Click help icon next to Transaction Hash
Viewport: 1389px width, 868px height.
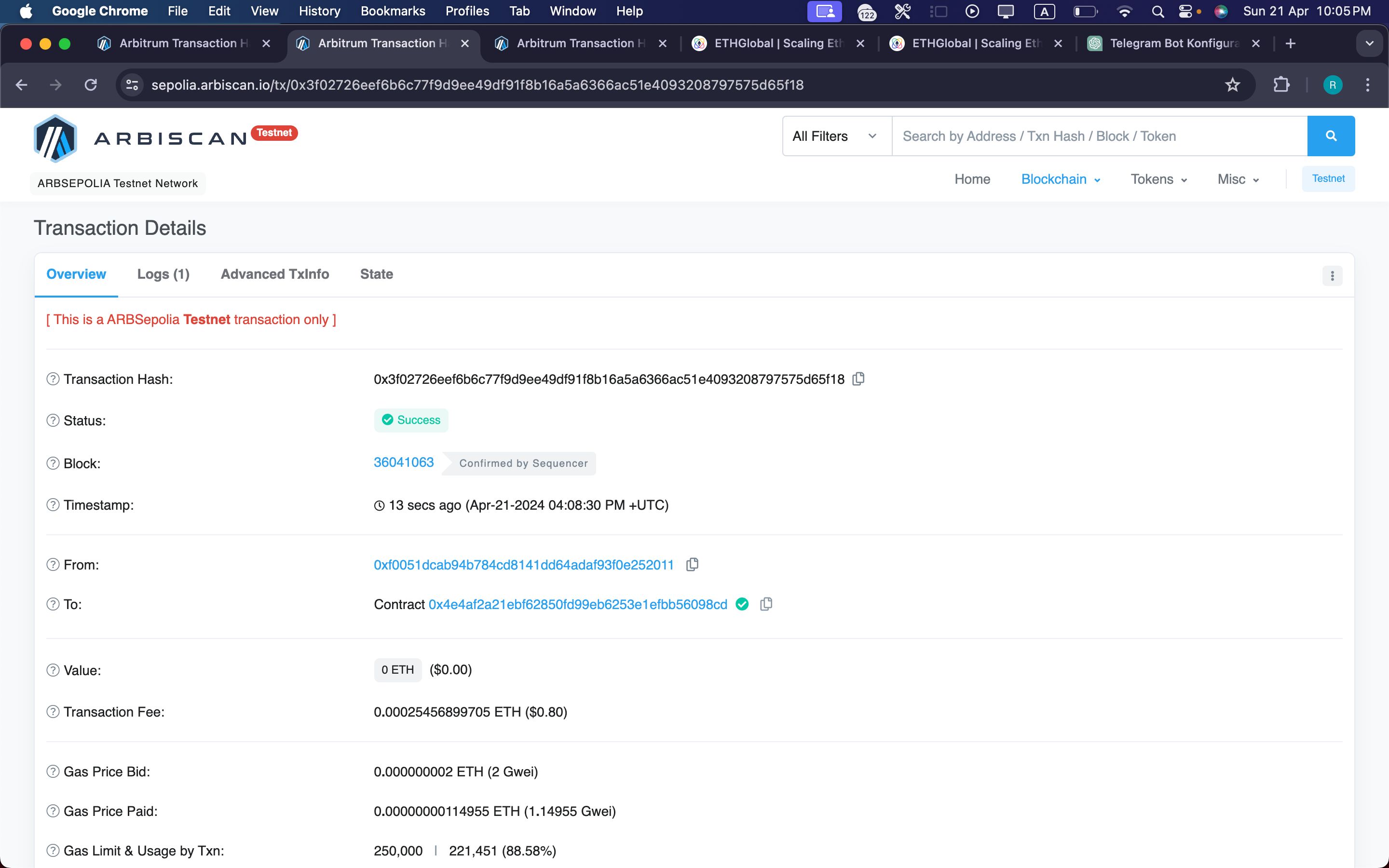click(53, 379)
